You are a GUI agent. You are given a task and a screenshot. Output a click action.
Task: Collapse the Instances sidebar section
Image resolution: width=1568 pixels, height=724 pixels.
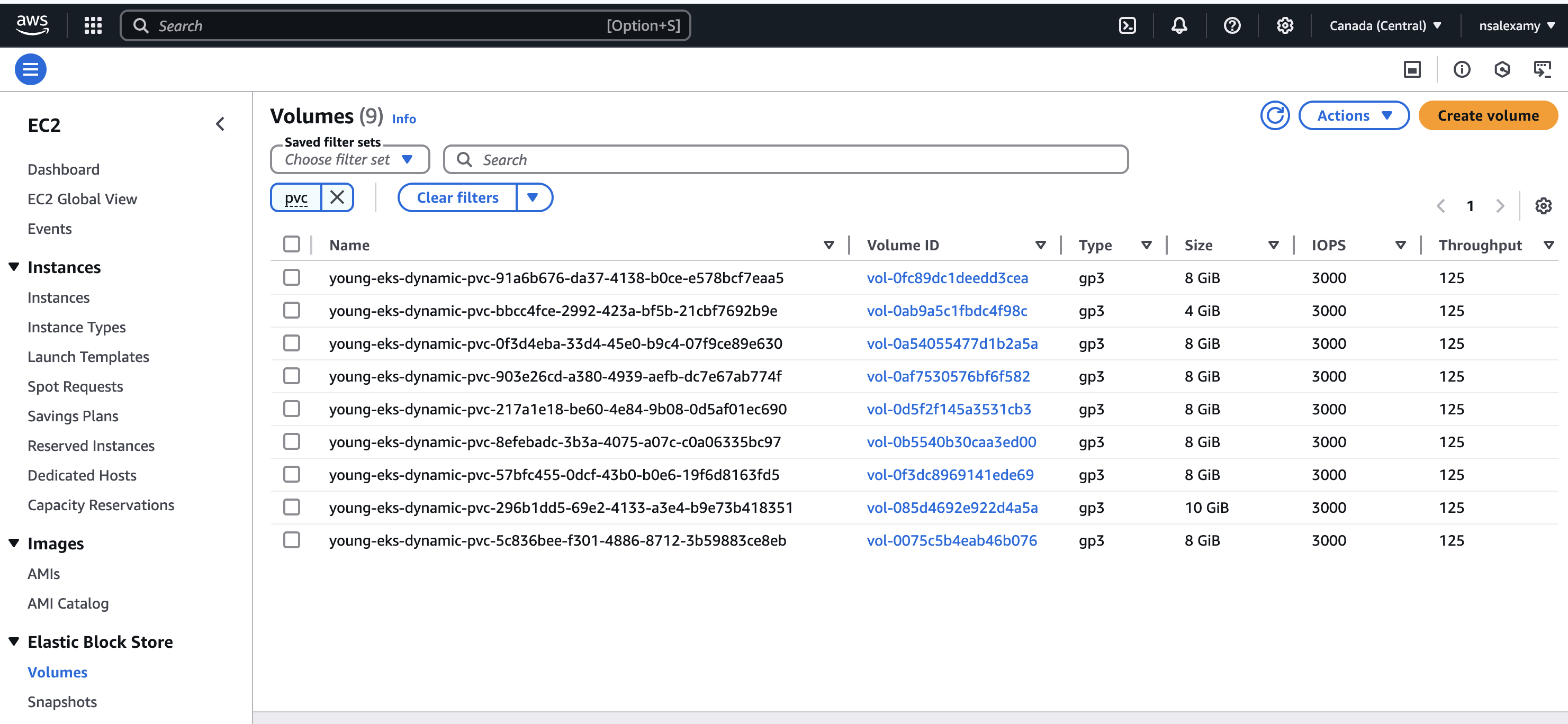click(x=13, y=267)
